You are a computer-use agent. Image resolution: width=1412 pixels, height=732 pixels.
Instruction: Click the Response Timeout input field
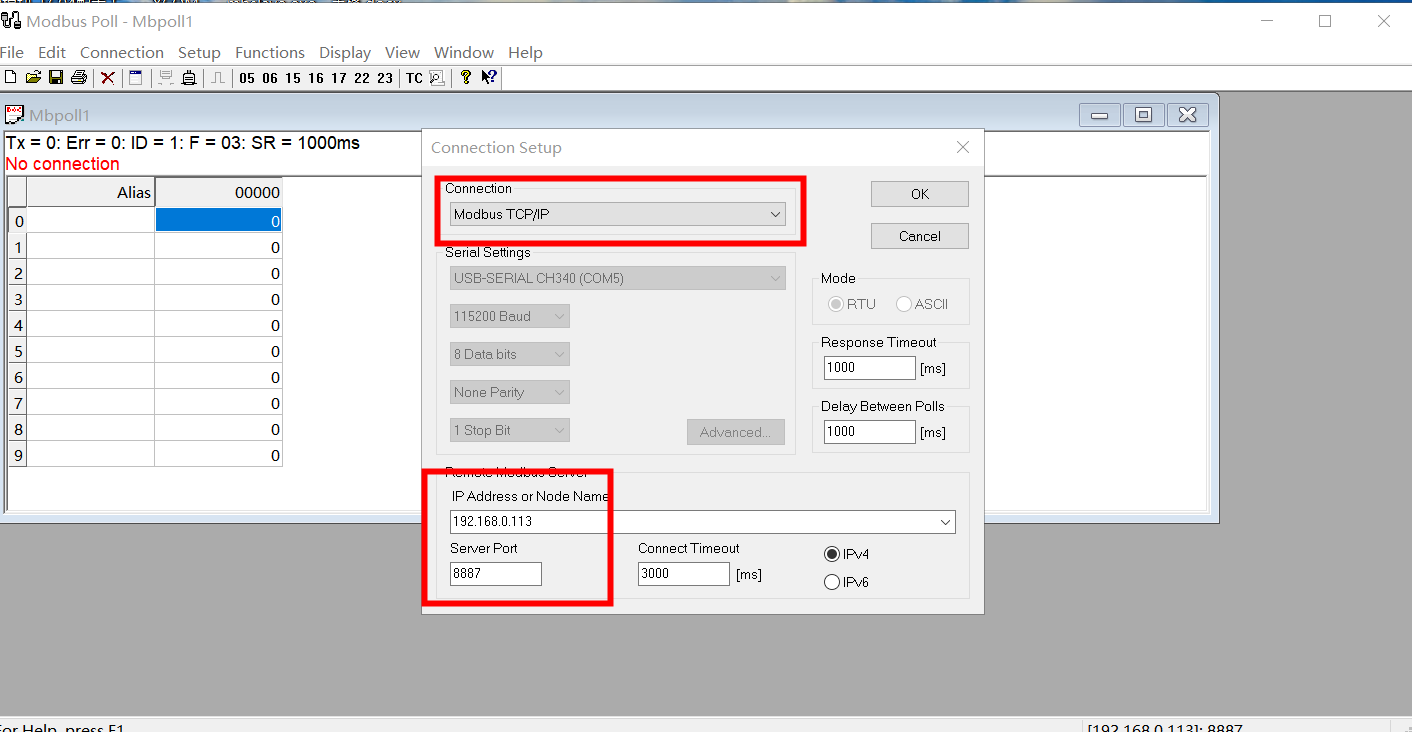pyautogui.click(x=869, y=368)
